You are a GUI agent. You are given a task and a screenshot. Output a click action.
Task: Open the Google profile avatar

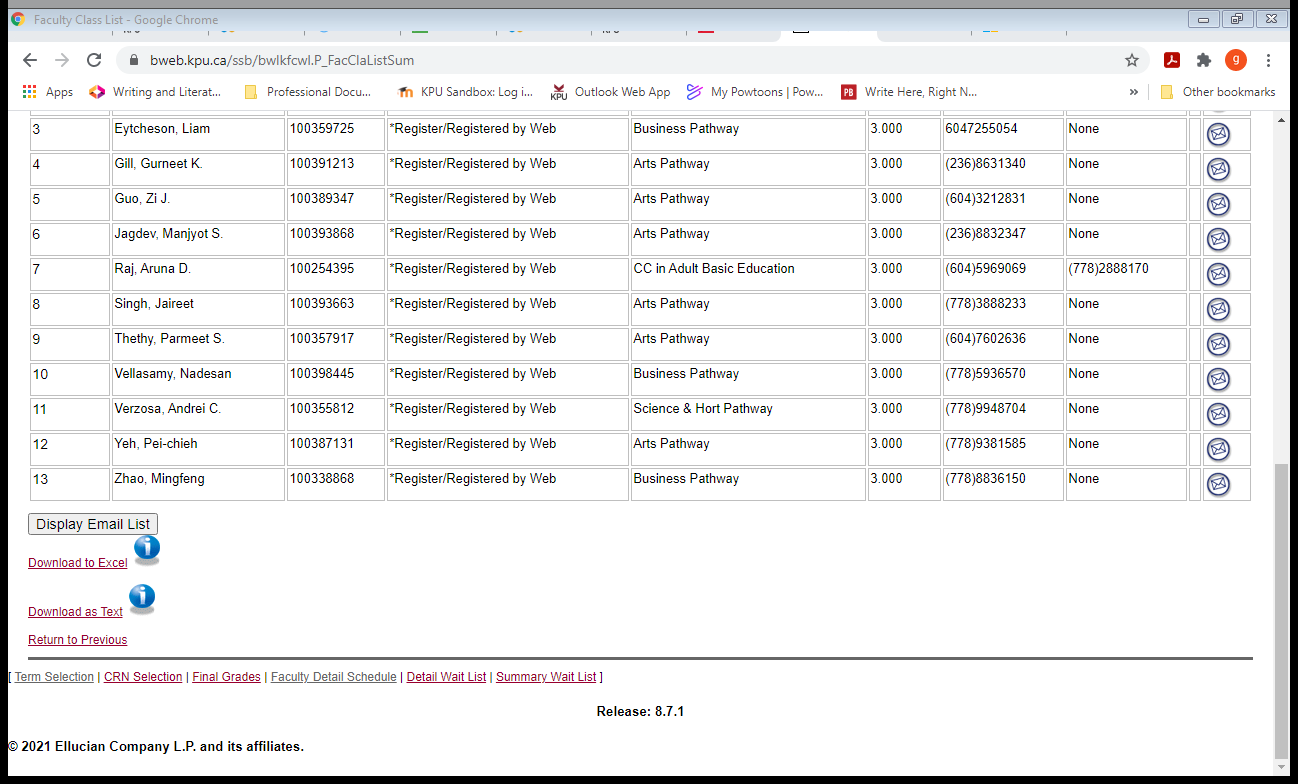tap(1235, 60)
